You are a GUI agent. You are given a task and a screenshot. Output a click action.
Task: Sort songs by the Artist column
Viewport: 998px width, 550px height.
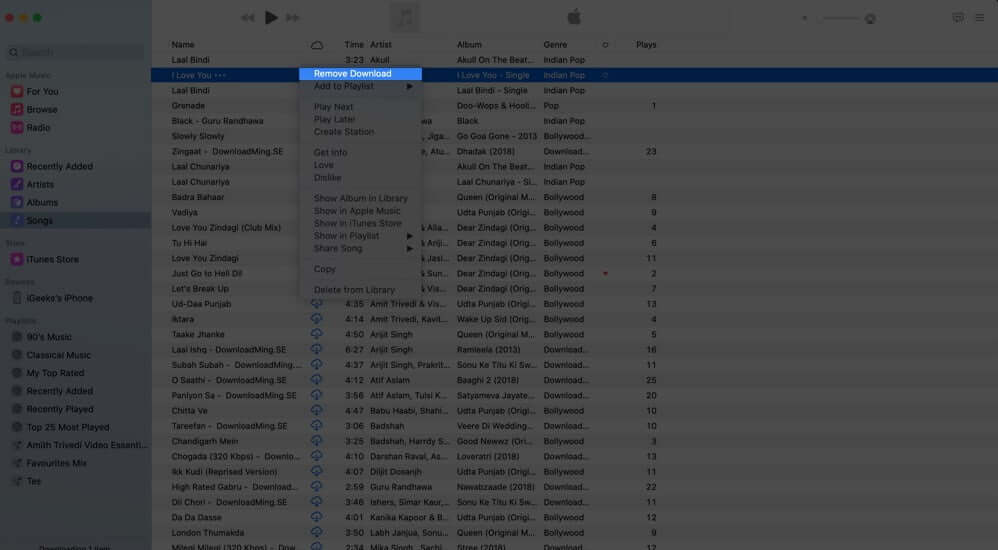click(x=381, y=45)
